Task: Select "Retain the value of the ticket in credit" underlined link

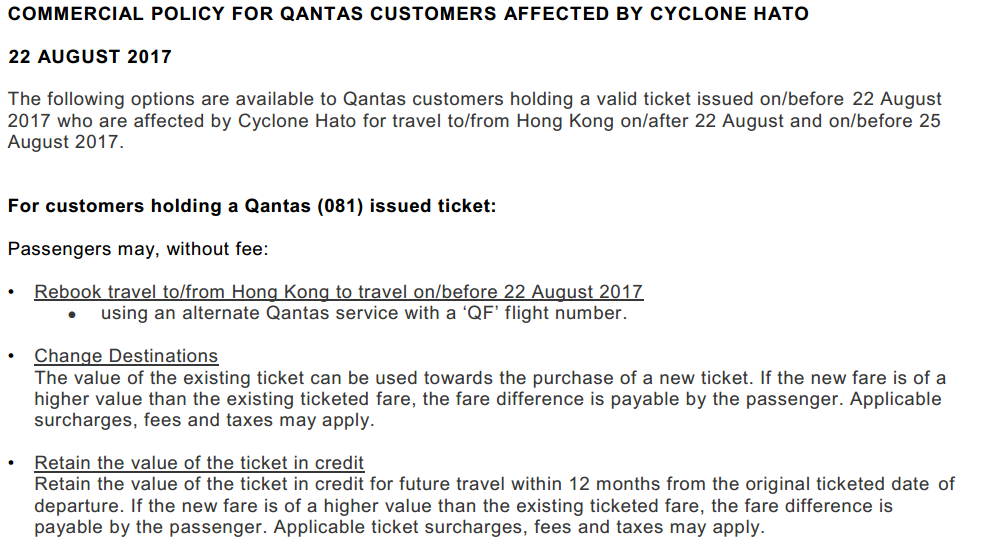Action: (199, 463)
